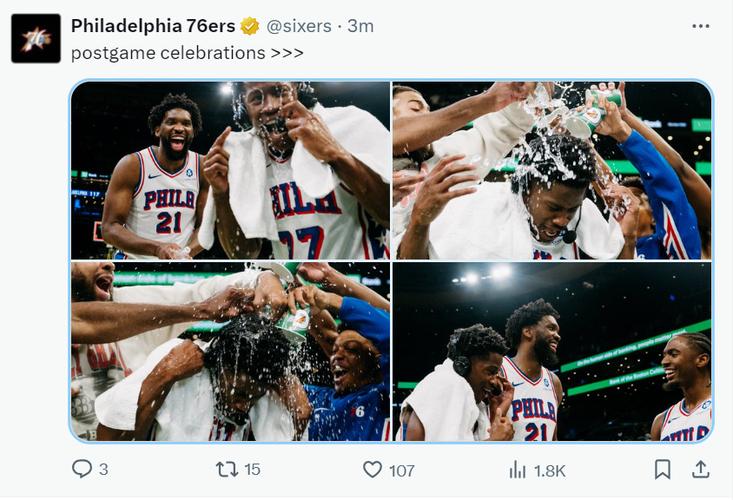
Task: Repost the tweet via the retweet arrows icon
Action: [227, 469]
